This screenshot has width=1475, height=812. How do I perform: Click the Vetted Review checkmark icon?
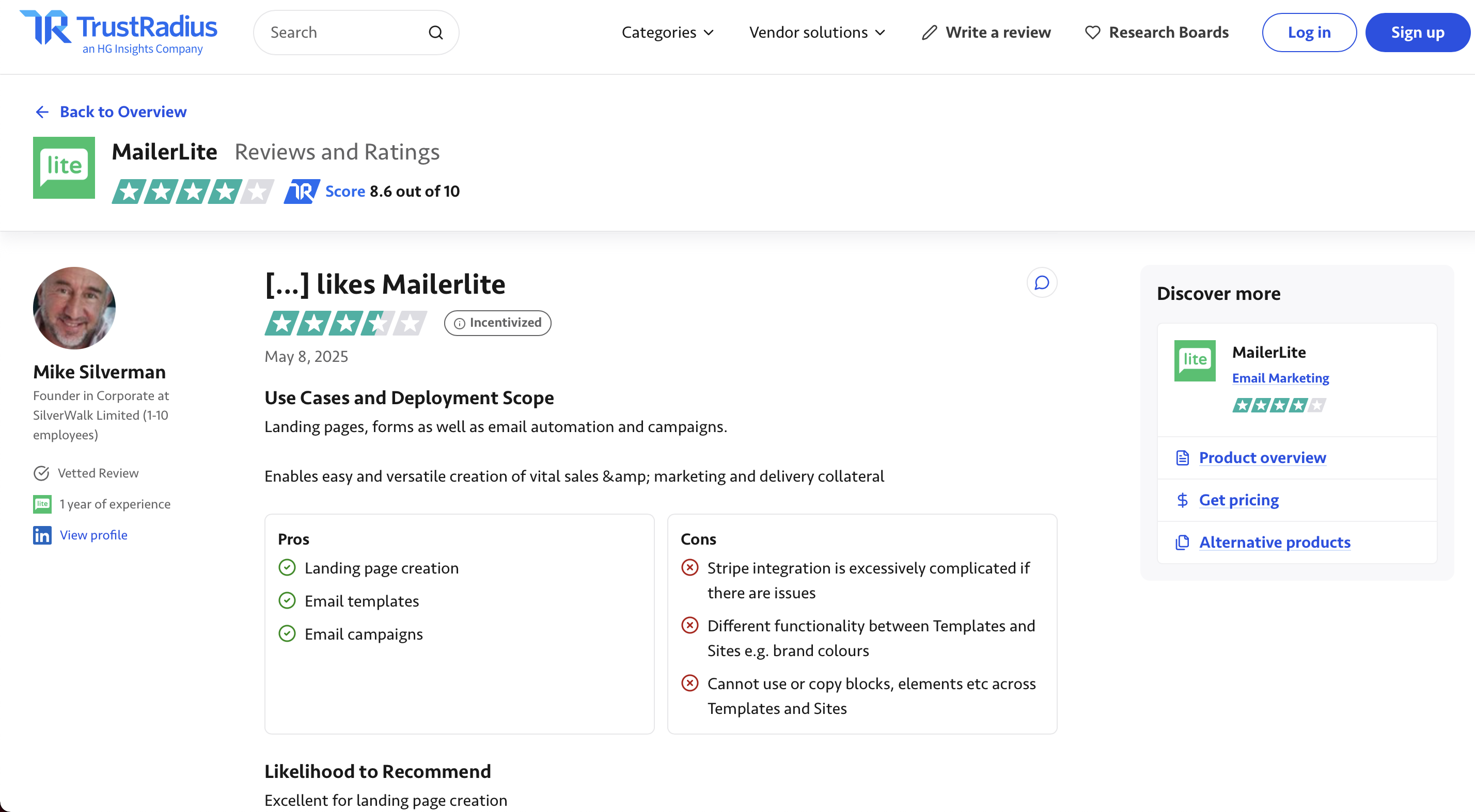[x=41, y=473]
